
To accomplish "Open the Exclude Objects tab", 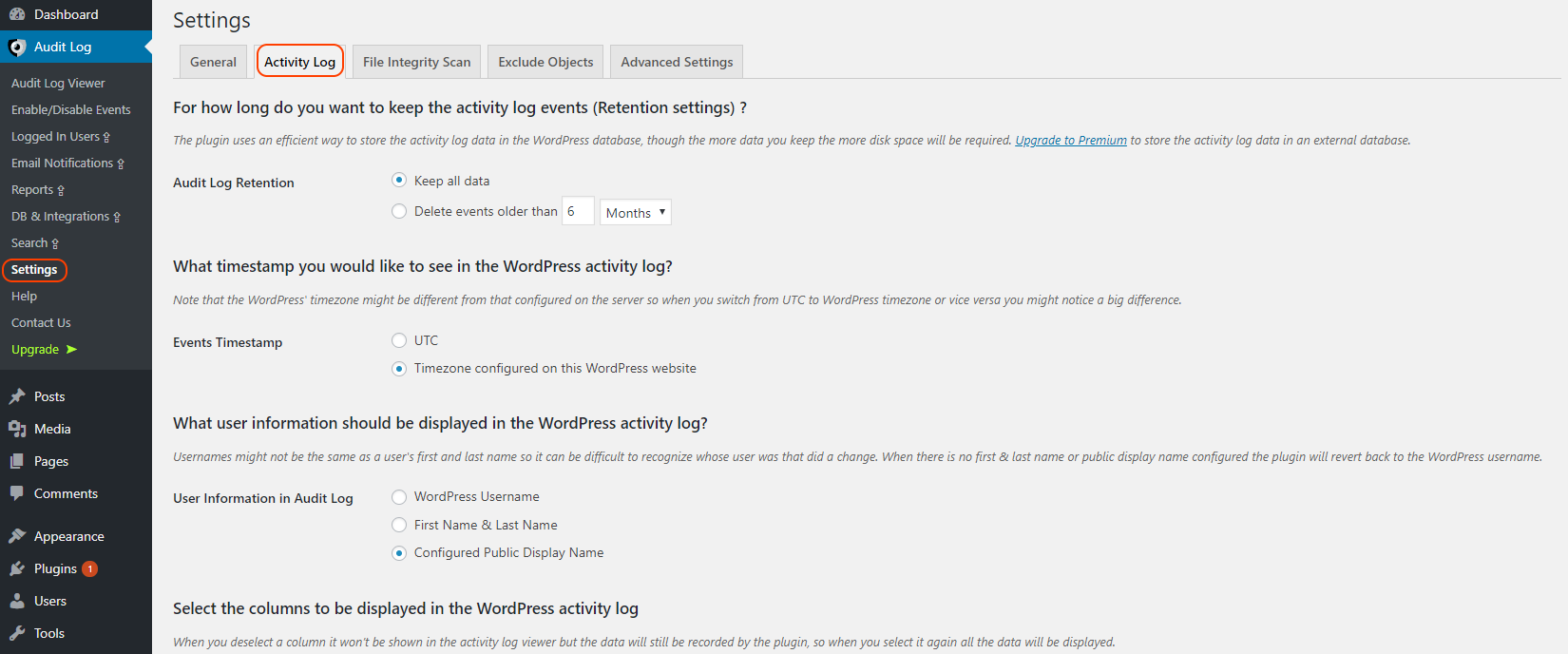I will coord(545,62).
